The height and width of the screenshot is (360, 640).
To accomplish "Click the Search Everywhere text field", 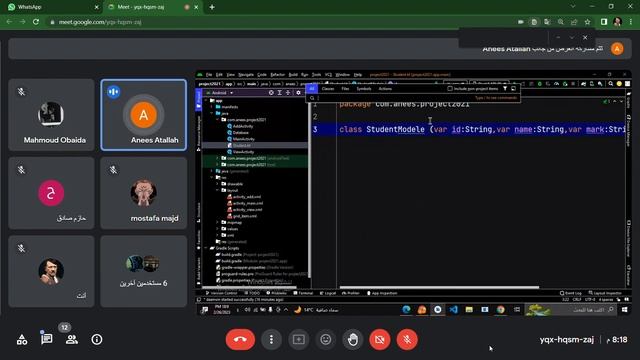I will [413, 98].
